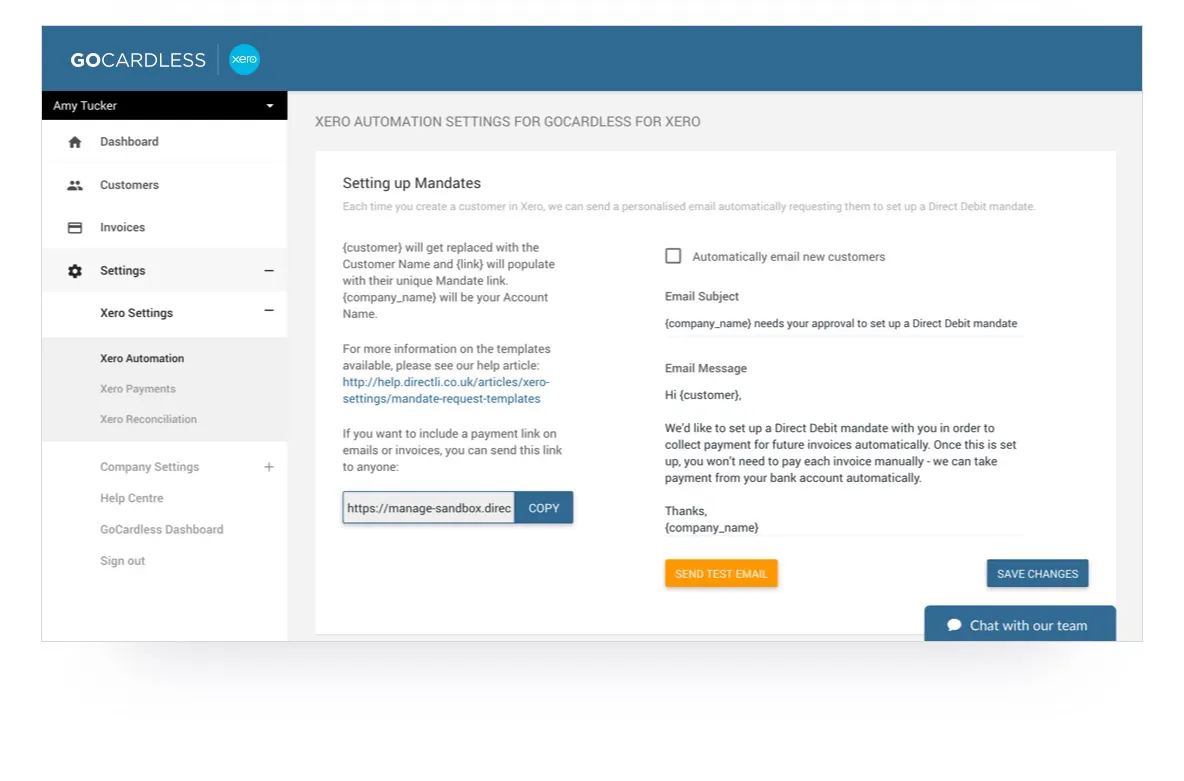This screenshot has height=781, width=1184.
Task: Collapse the Settings section
Action: pos(268,271)
